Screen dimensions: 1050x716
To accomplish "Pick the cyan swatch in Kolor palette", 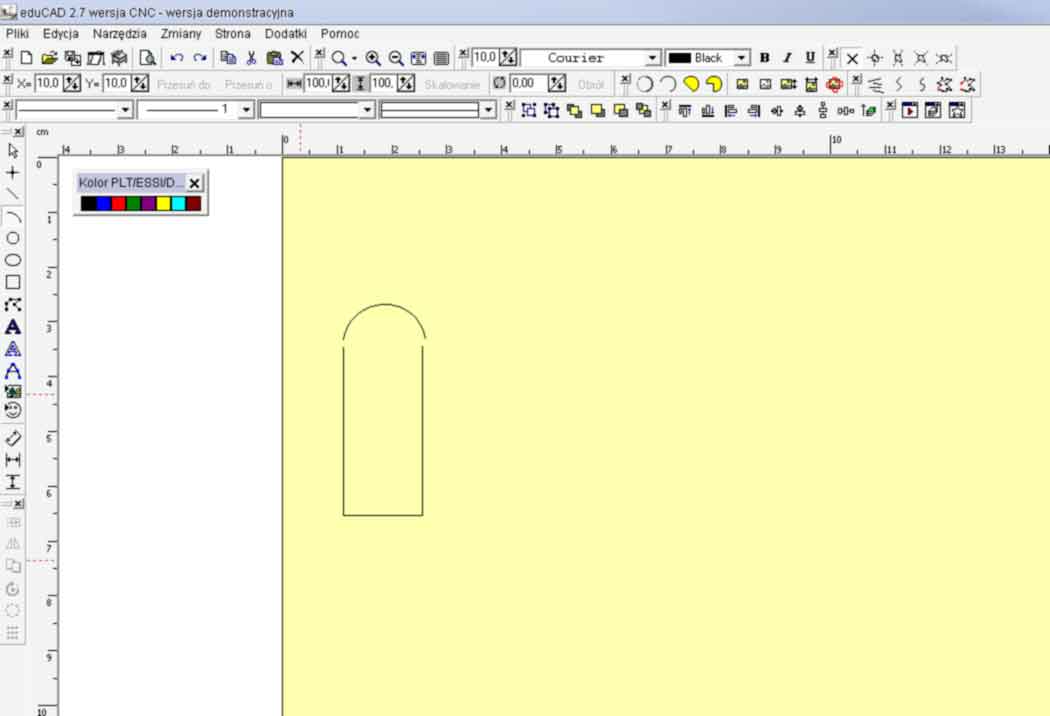I will click(x=179, y=203).
